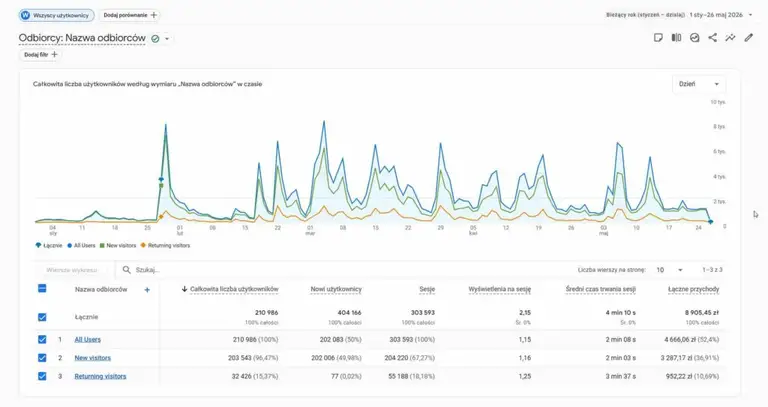The height and width of the screenshot is (407, 768).
Task: Click Dodaj porównanie button
Action: pos(130,15)
